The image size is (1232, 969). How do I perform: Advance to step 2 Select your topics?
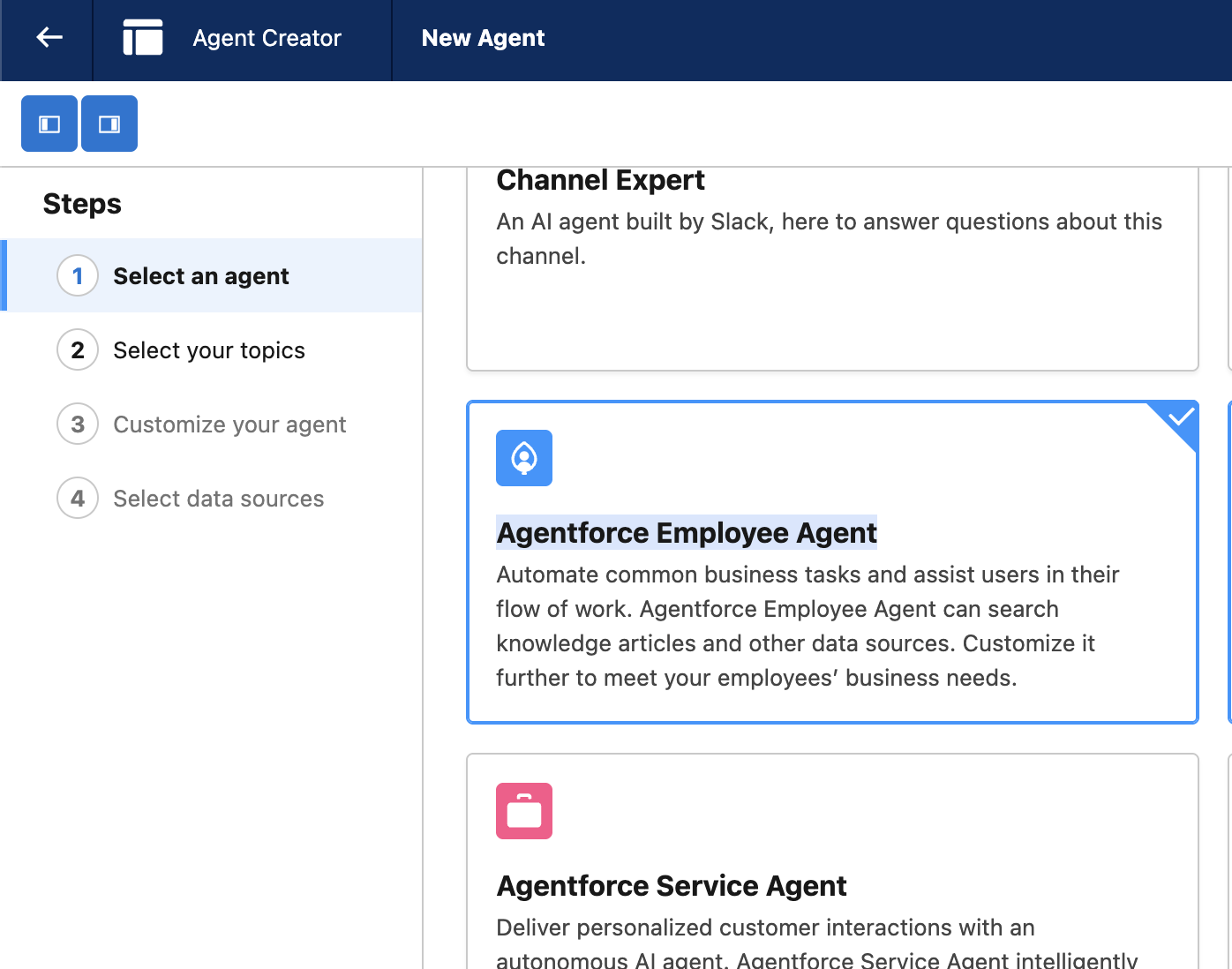pos(208,349)
